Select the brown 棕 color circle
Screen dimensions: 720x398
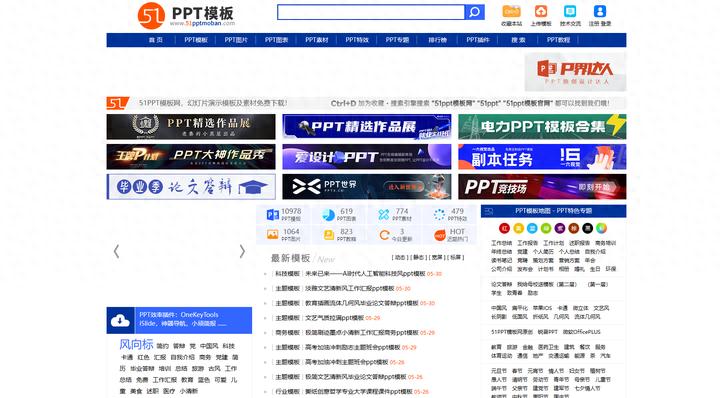574,228
